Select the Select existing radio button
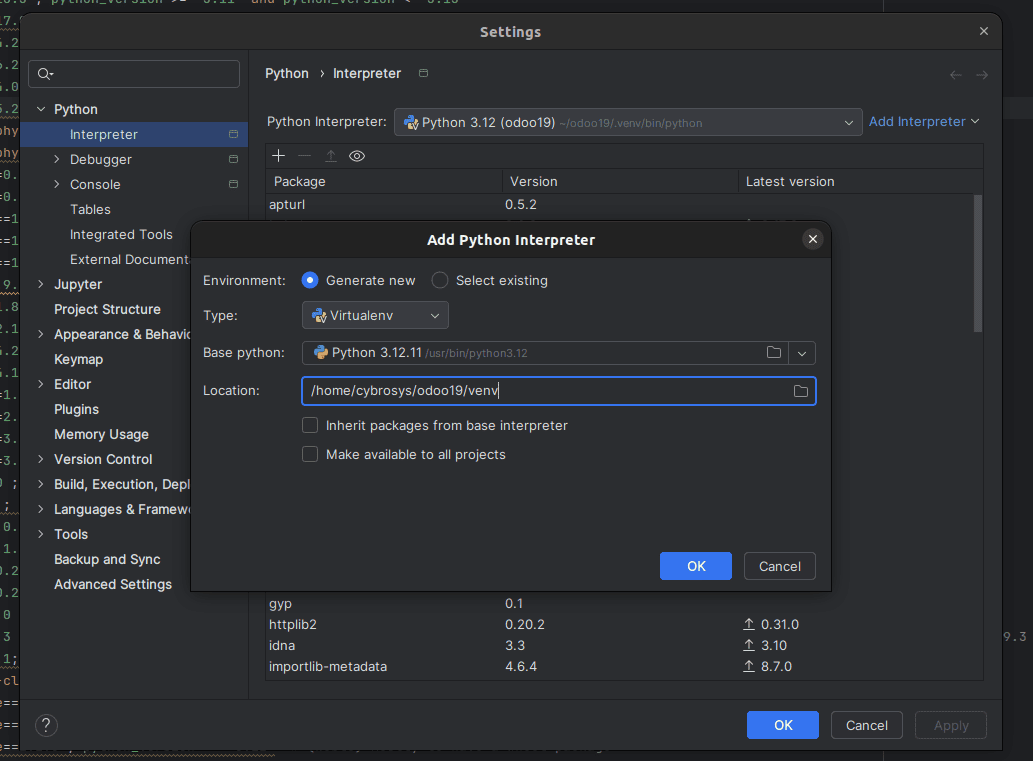1033x761 pixels. [x=439, y=281]
